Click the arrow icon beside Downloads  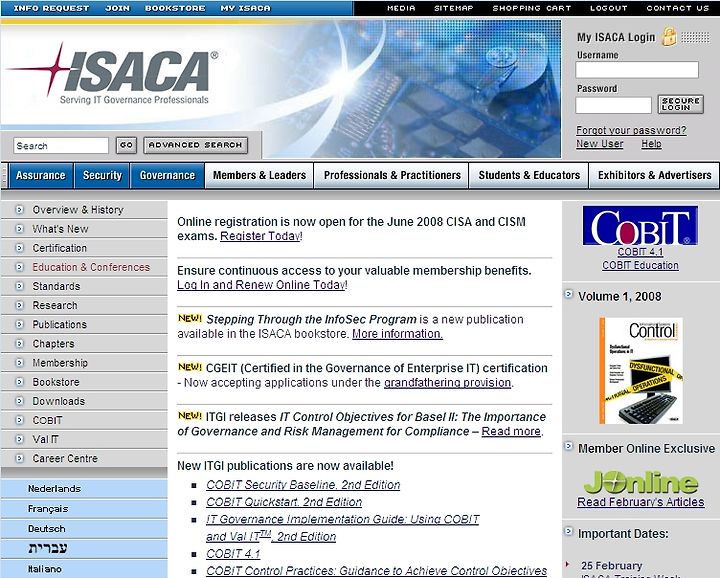(x=19, y=401)
